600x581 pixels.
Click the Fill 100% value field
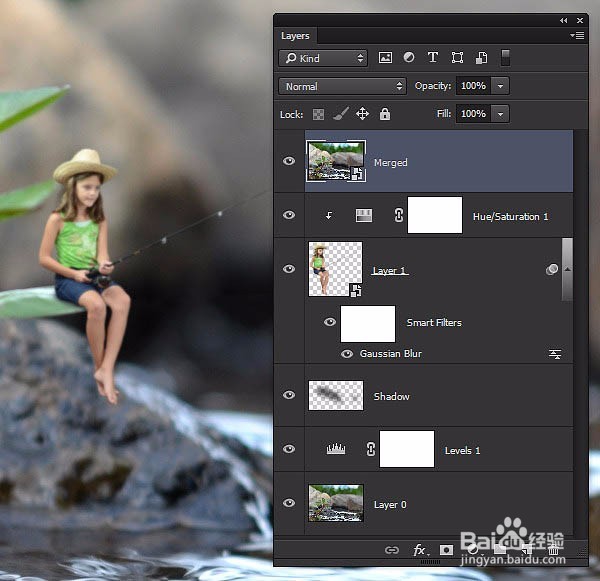474,114
